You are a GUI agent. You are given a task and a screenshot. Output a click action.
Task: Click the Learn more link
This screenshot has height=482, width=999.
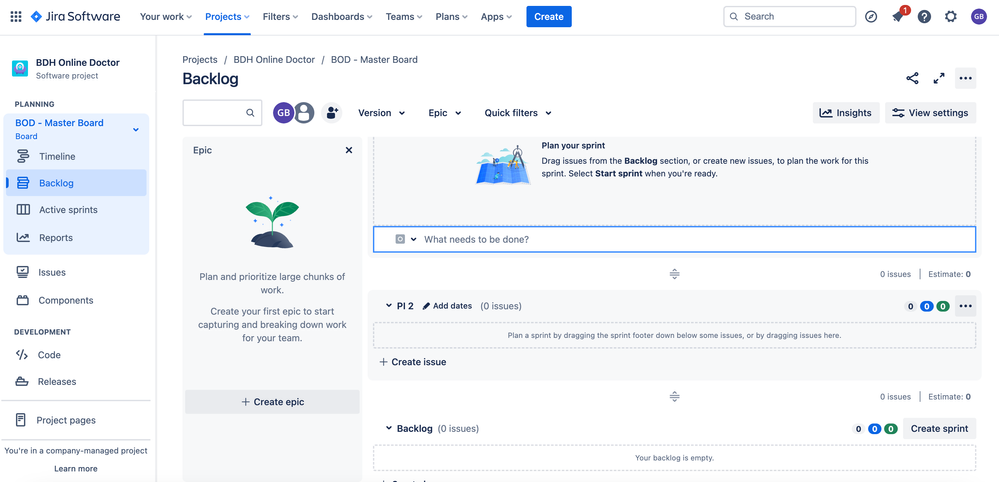click(x=76, y=469)
